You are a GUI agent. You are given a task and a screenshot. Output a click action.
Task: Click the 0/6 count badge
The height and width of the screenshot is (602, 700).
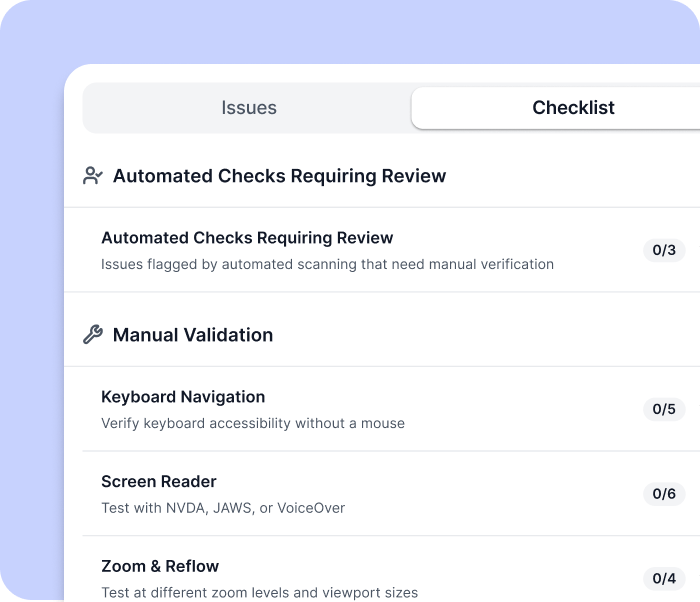(x=664, y=494)
